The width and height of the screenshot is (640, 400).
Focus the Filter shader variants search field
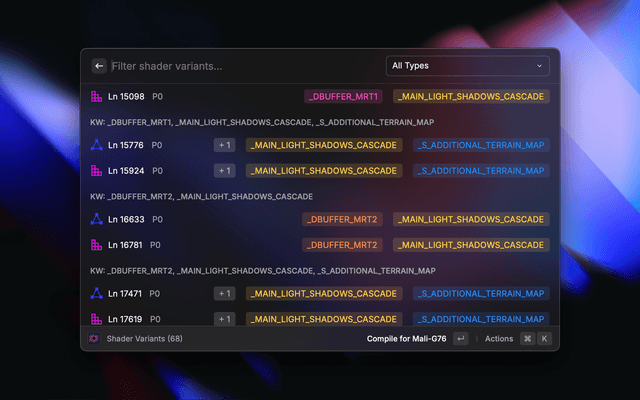tap(240, 66)
